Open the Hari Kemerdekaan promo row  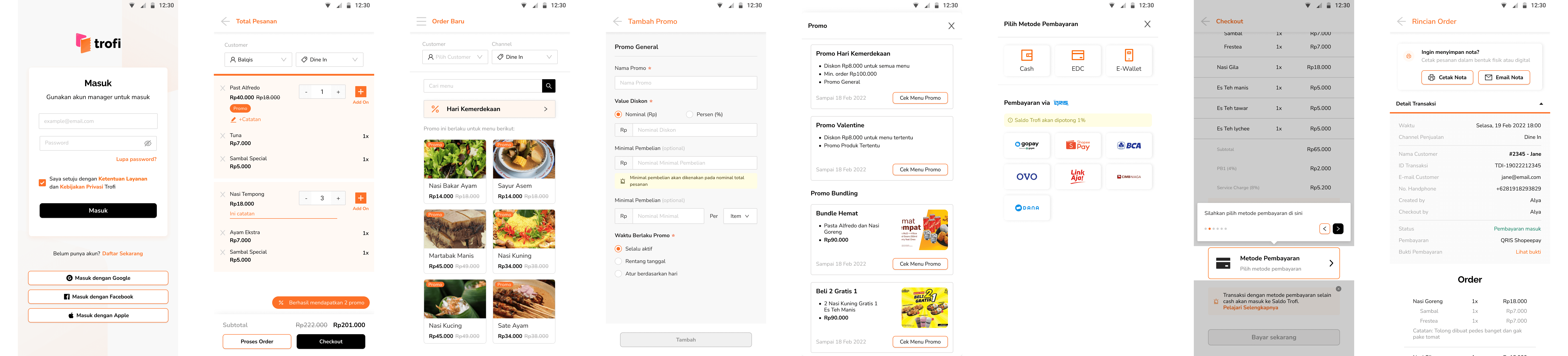[x=489, y=109]
